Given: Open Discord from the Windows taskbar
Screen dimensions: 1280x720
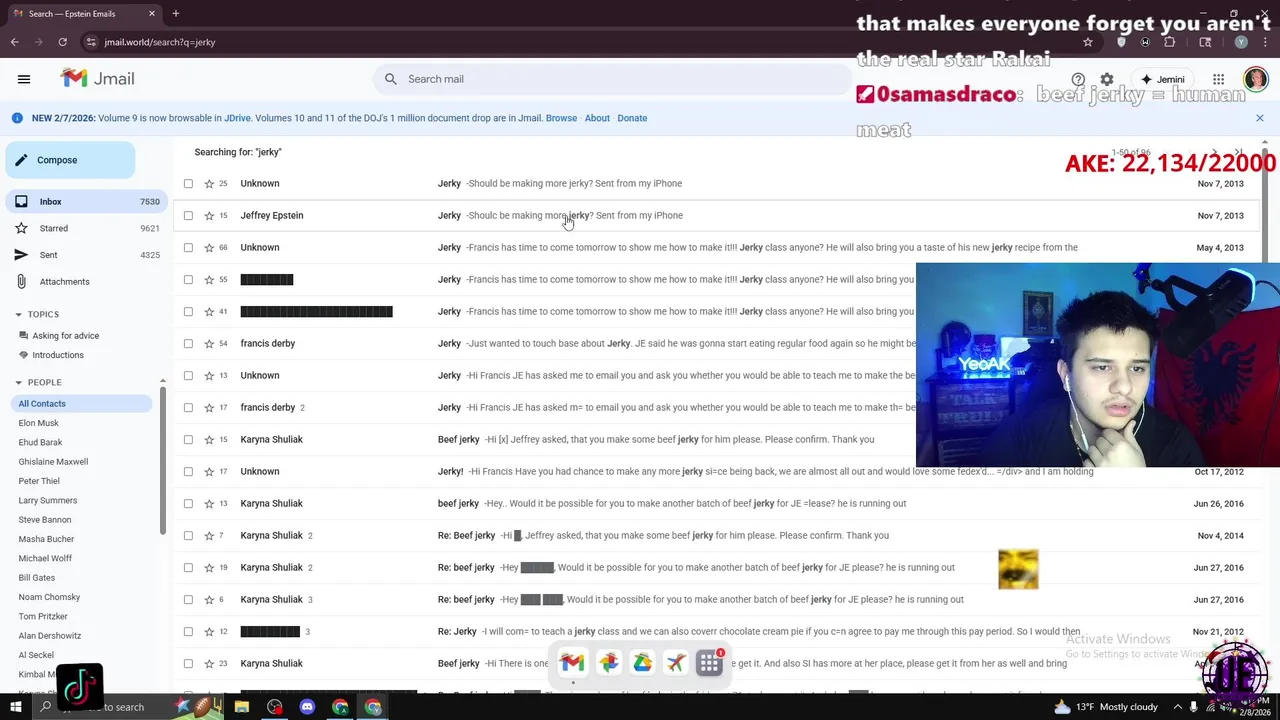Looking at the screenshot, I should click(x=307, y=707).
